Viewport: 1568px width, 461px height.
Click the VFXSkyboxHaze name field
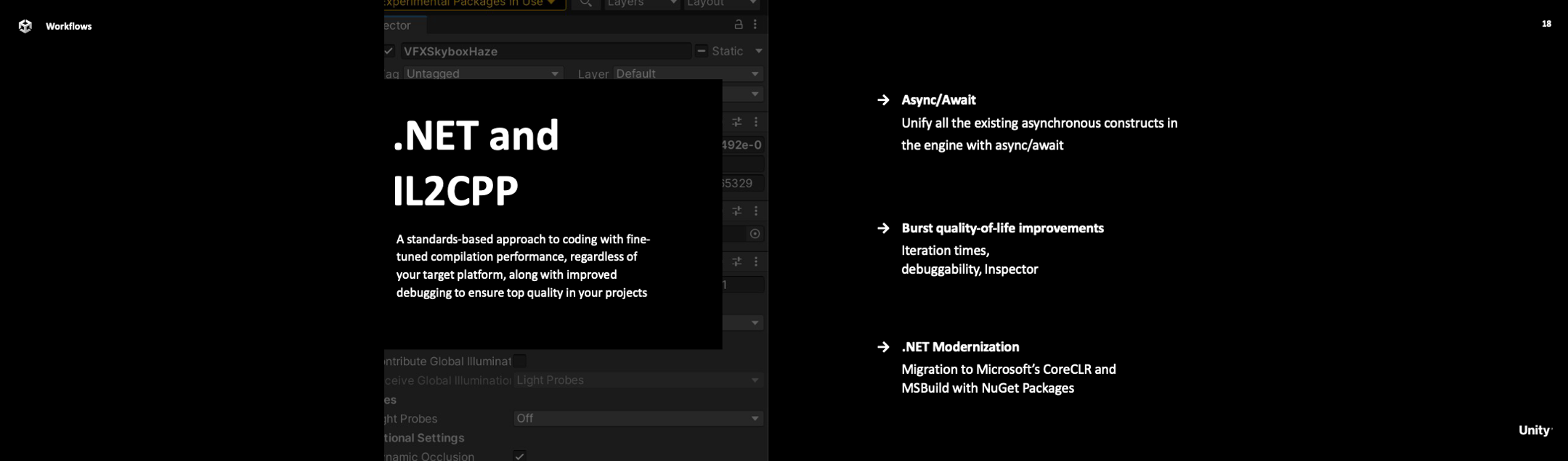(x=545, y=51)
